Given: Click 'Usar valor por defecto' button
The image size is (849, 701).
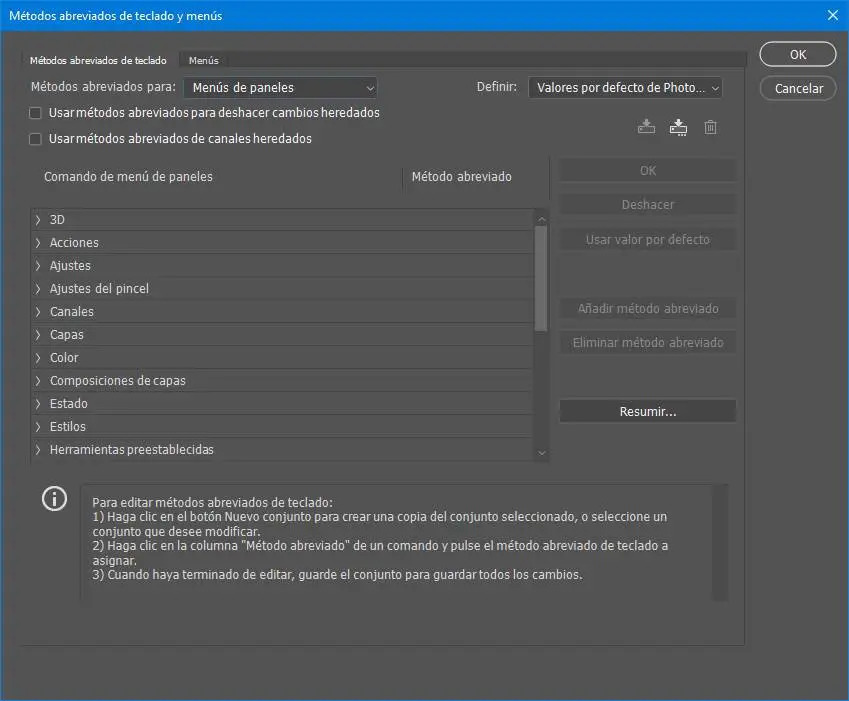Looking at the screenshot, I should click(x=648, y=239).
